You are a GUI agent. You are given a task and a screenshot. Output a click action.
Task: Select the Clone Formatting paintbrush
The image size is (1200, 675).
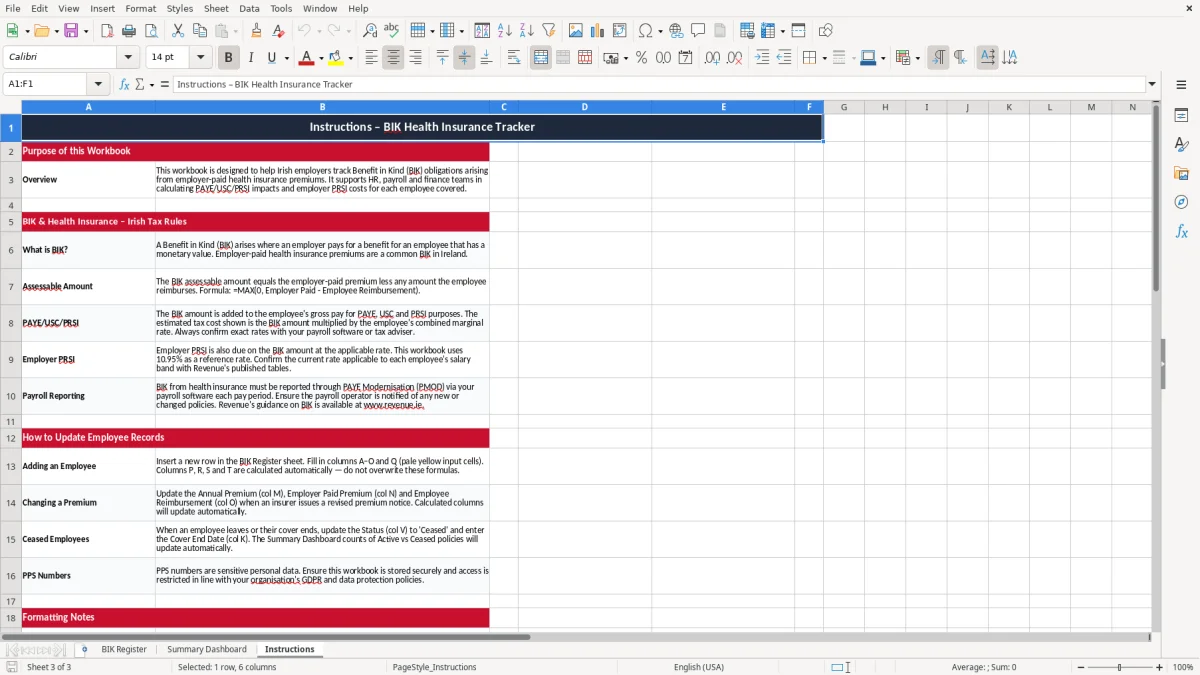tap(256, 31)
